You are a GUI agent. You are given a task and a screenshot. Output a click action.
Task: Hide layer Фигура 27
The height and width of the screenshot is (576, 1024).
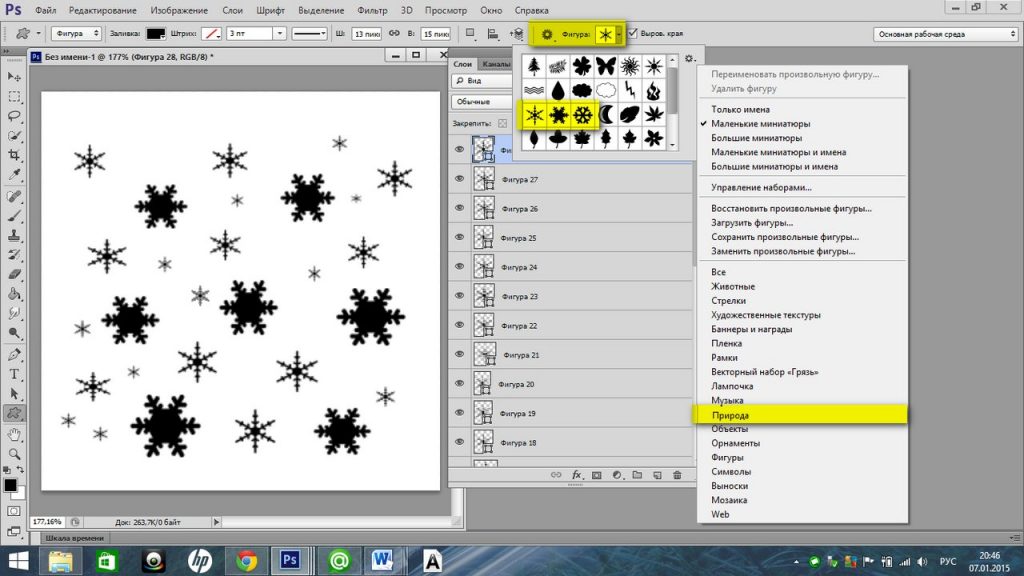click(459, 179)
